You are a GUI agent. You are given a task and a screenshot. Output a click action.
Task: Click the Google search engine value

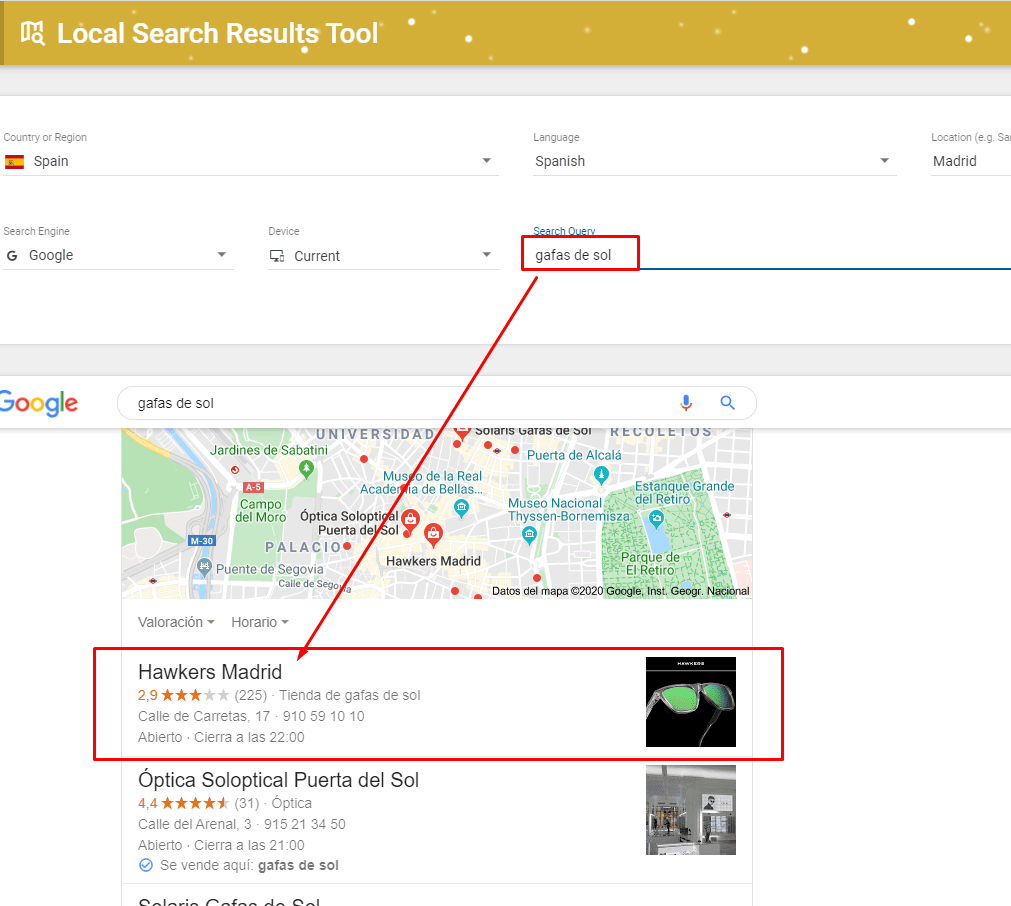tap(51, 255)
